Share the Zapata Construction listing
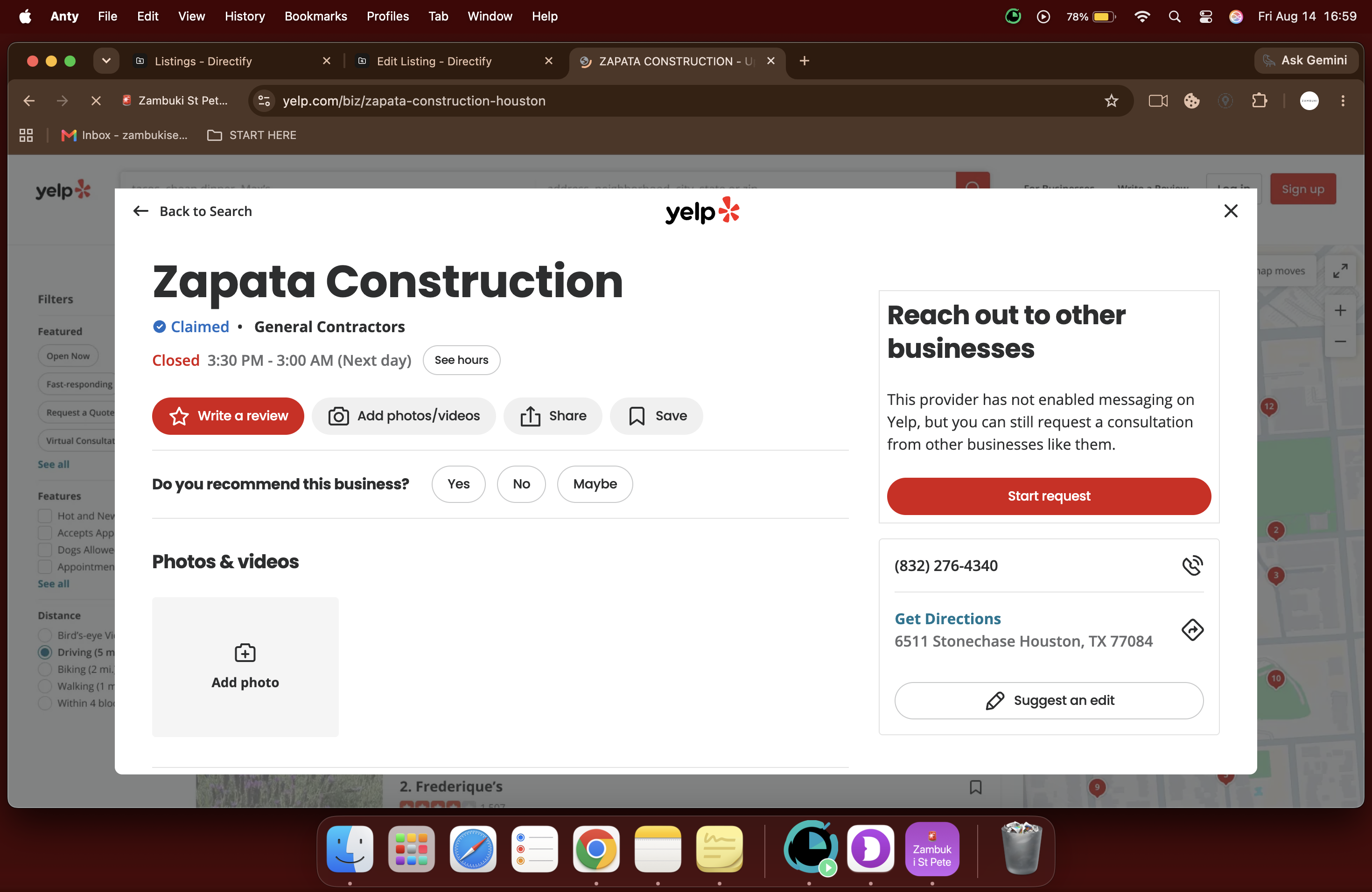The height and width of the screenshot is (892, 1372). [x=552, y=416]
